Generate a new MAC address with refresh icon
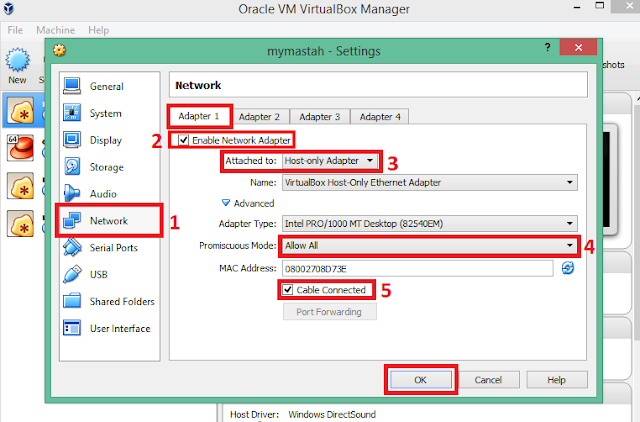640x422 pixels. coord(568,268)
